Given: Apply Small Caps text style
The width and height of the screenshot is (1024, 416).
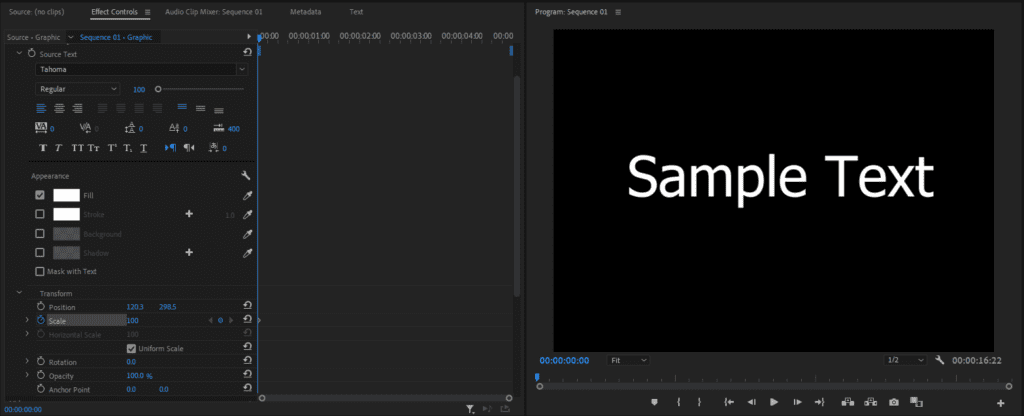Looking at the screenshot, I should (x=94, y=148).
